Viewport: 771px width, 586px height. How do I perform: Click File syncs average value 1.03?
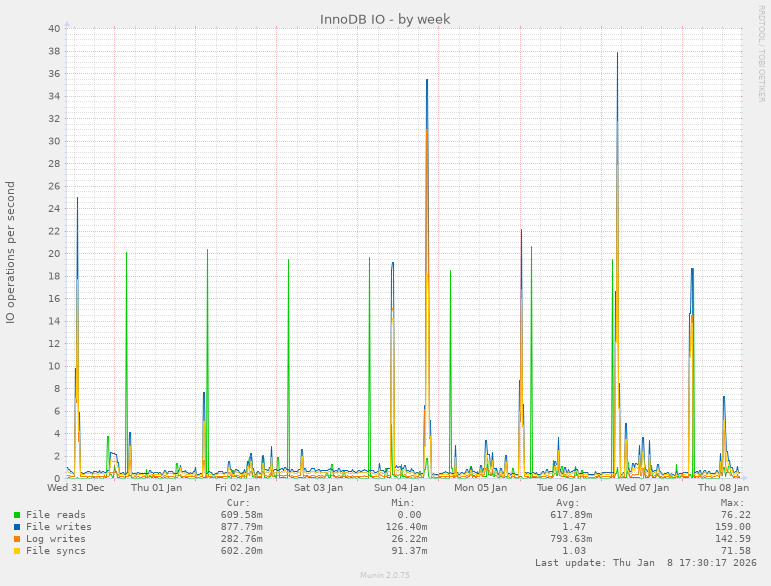[x=574, y=551]
